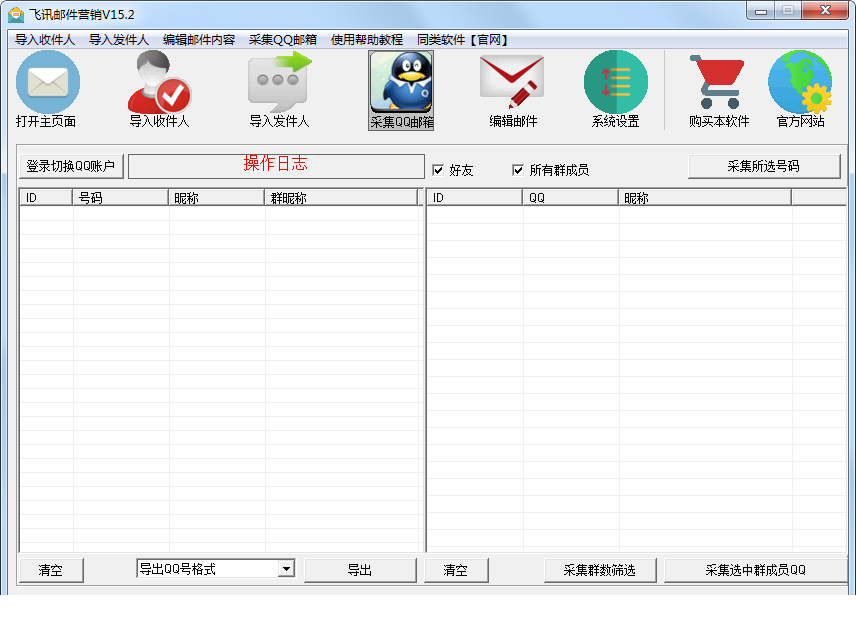Click the app icon in title bar
Viewport: 856px width, 618px height.
pos(16,14)
